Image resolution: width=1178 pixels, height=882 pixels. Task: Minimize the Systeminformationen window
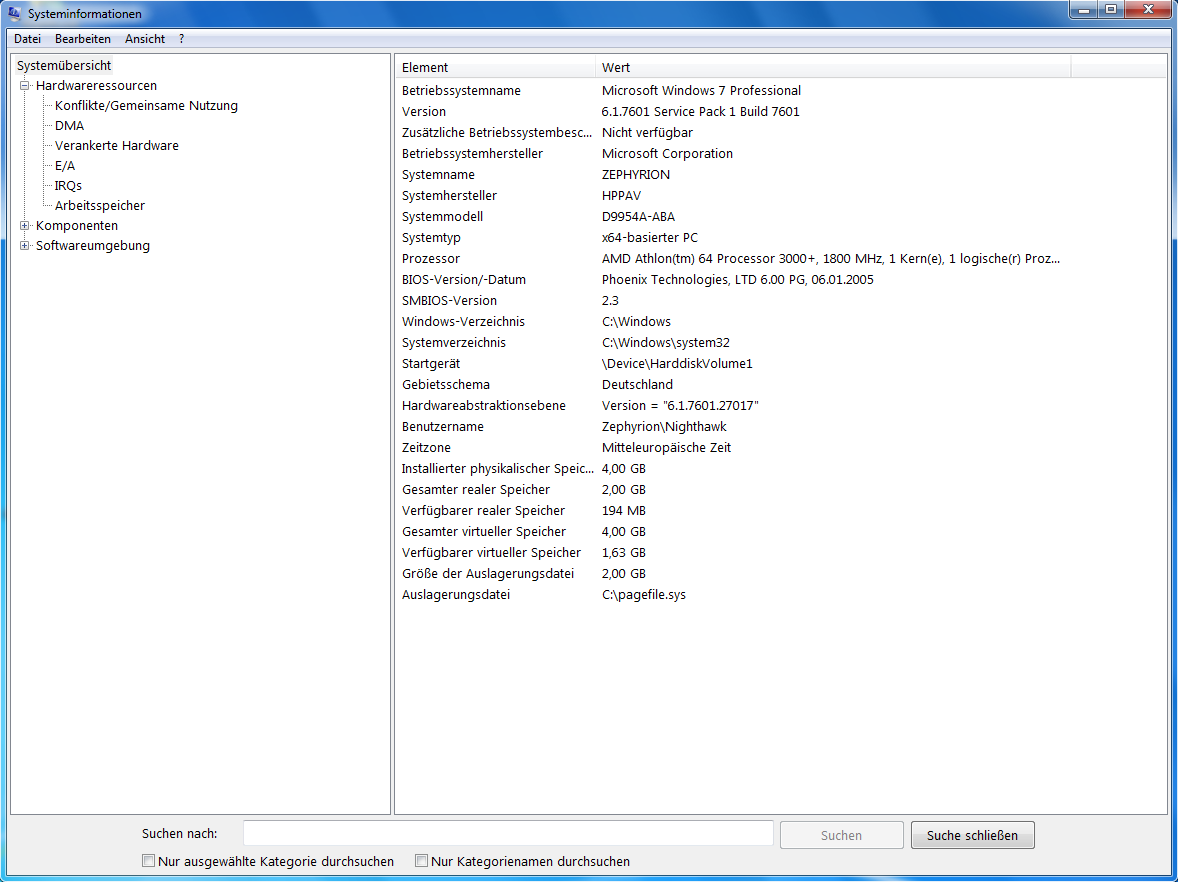(1084, 10)
